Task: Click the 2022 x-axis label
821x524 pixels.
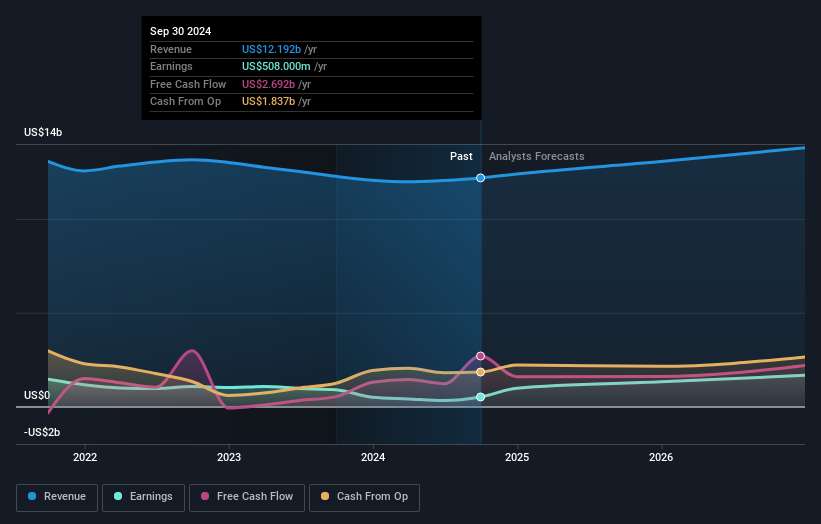Action: tap(85, 457)
